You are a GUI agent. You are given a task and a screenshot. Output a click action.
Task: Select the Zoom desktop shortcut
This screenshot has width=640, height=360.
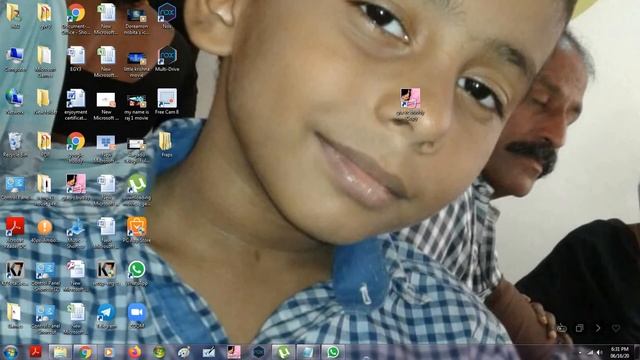point(136,316)
